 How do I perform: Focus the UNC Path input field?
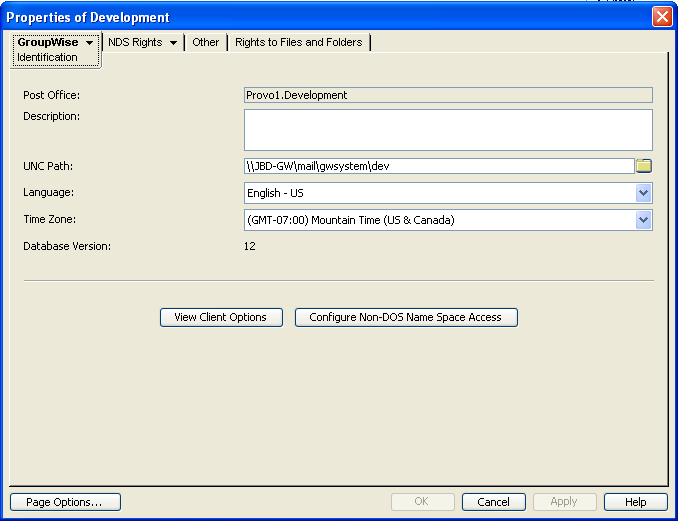pyautogui.click(x=438, y=166)
